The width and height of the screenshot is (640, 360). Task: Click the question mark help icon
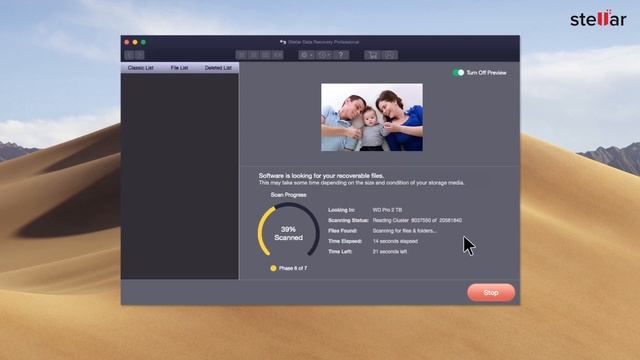click(x=341, y=55)
